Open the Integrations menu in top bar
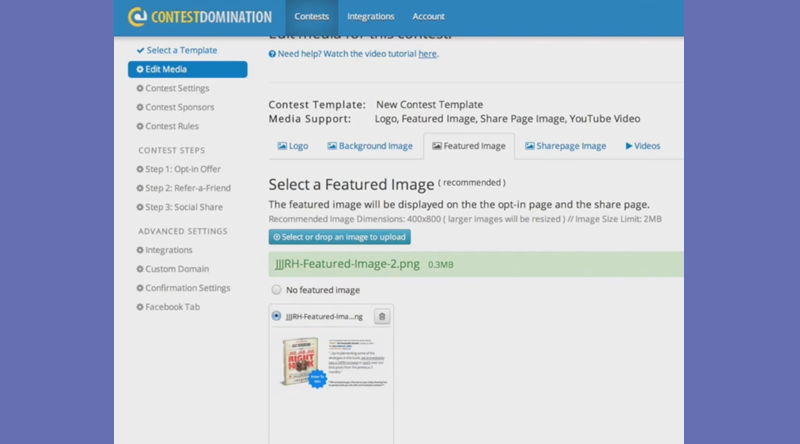Screen dimensions: 800x444 pyautogui.click(x=370, y=16)
